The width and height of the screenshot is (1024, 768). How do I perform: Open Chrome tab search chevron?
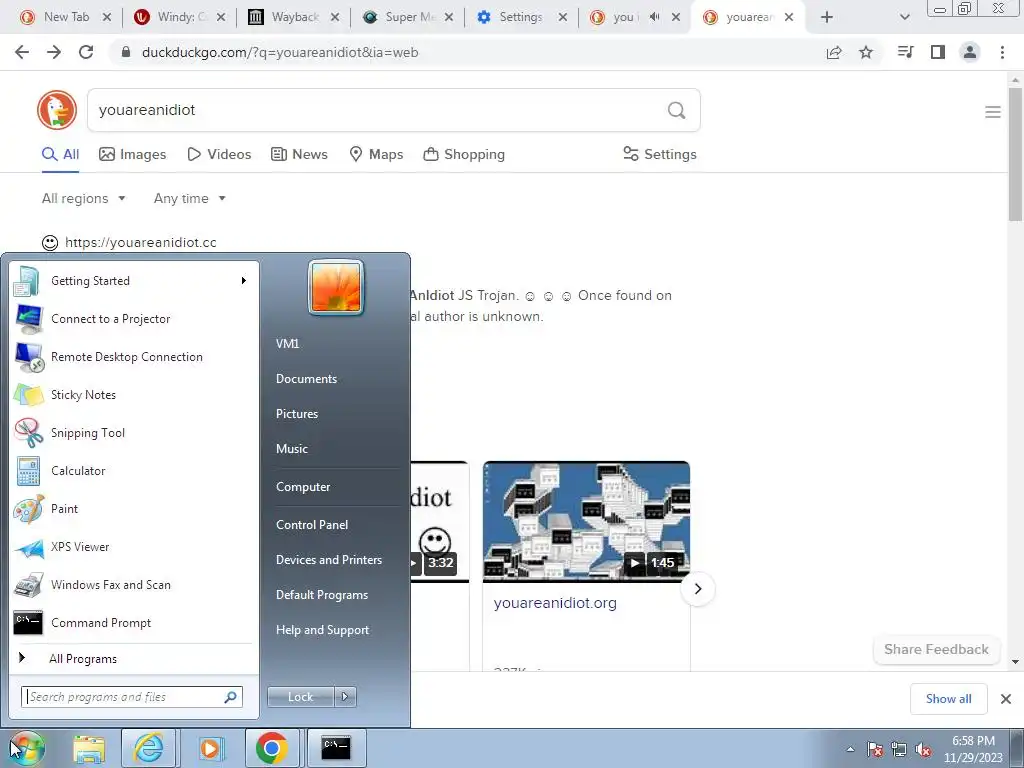(x=904, y=17)
